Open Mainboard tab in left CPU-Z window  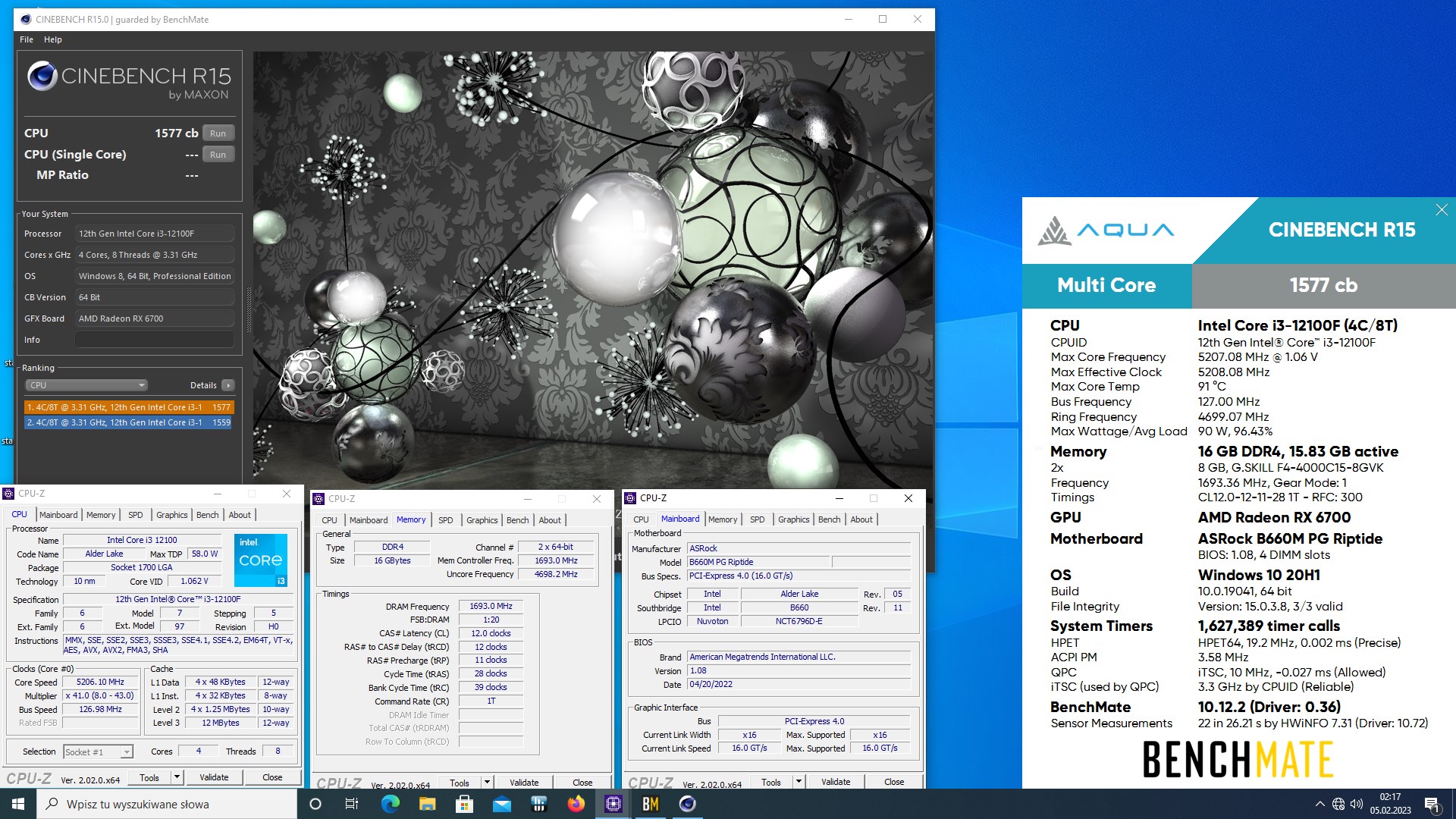[58, 515]
